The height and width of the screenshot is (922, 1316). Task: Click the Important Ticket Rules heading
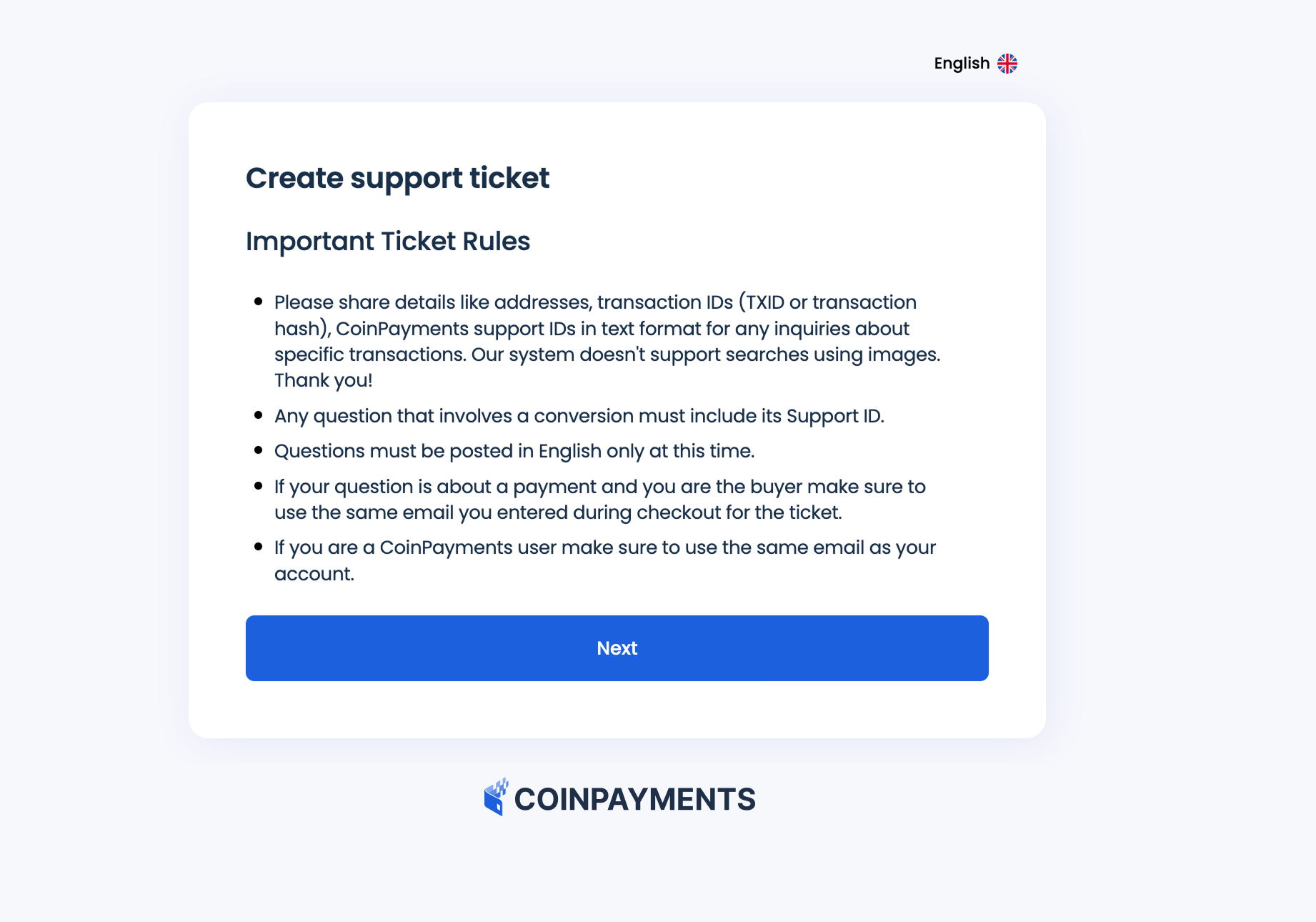(x=388, y=241)
